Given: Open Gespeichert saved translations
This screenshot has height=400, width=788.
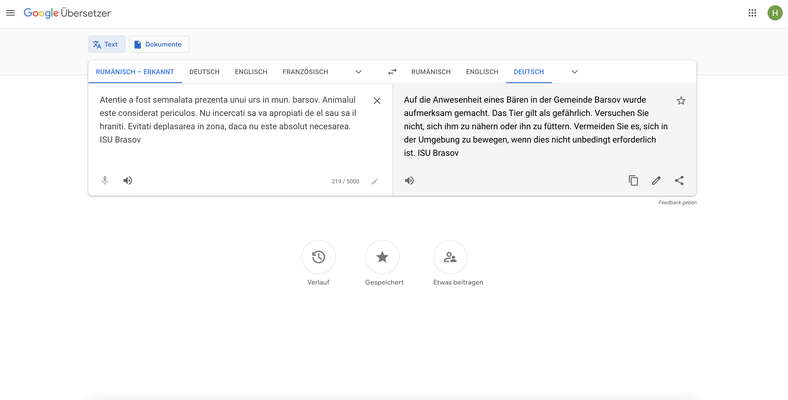Looking at the screenshot, I should pyautogui.click(x=382, y=257).
